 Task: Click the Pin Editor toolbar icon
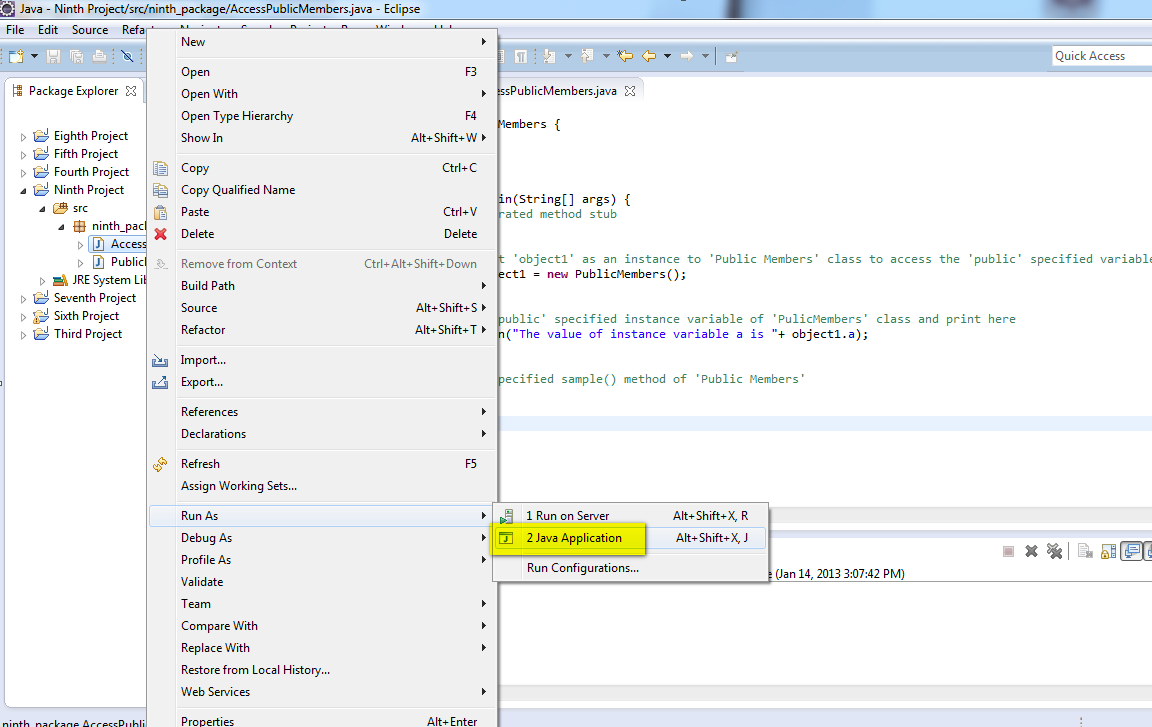(731, 57)
